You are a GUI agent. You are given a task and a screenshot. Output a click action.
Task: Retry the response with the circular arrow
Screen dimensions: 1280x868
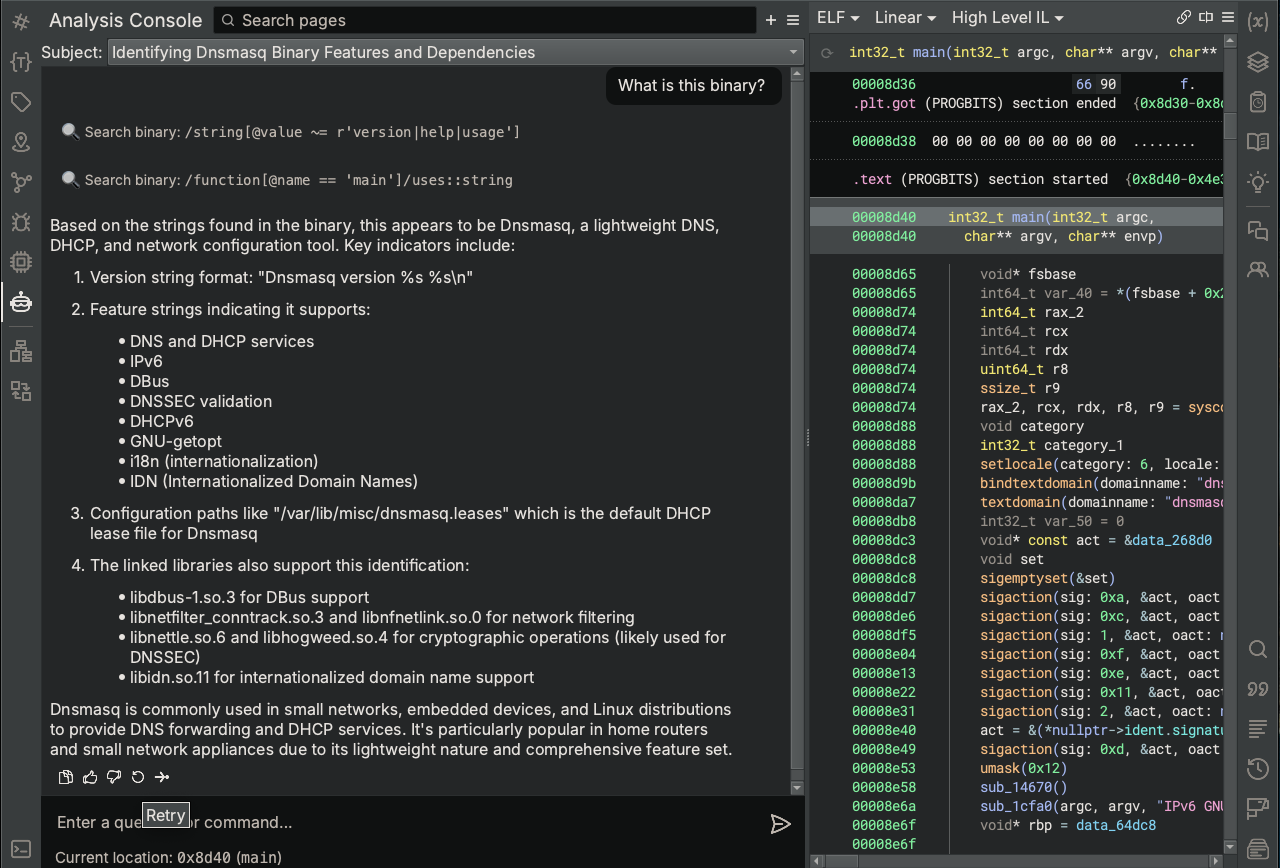pos(138,777)
